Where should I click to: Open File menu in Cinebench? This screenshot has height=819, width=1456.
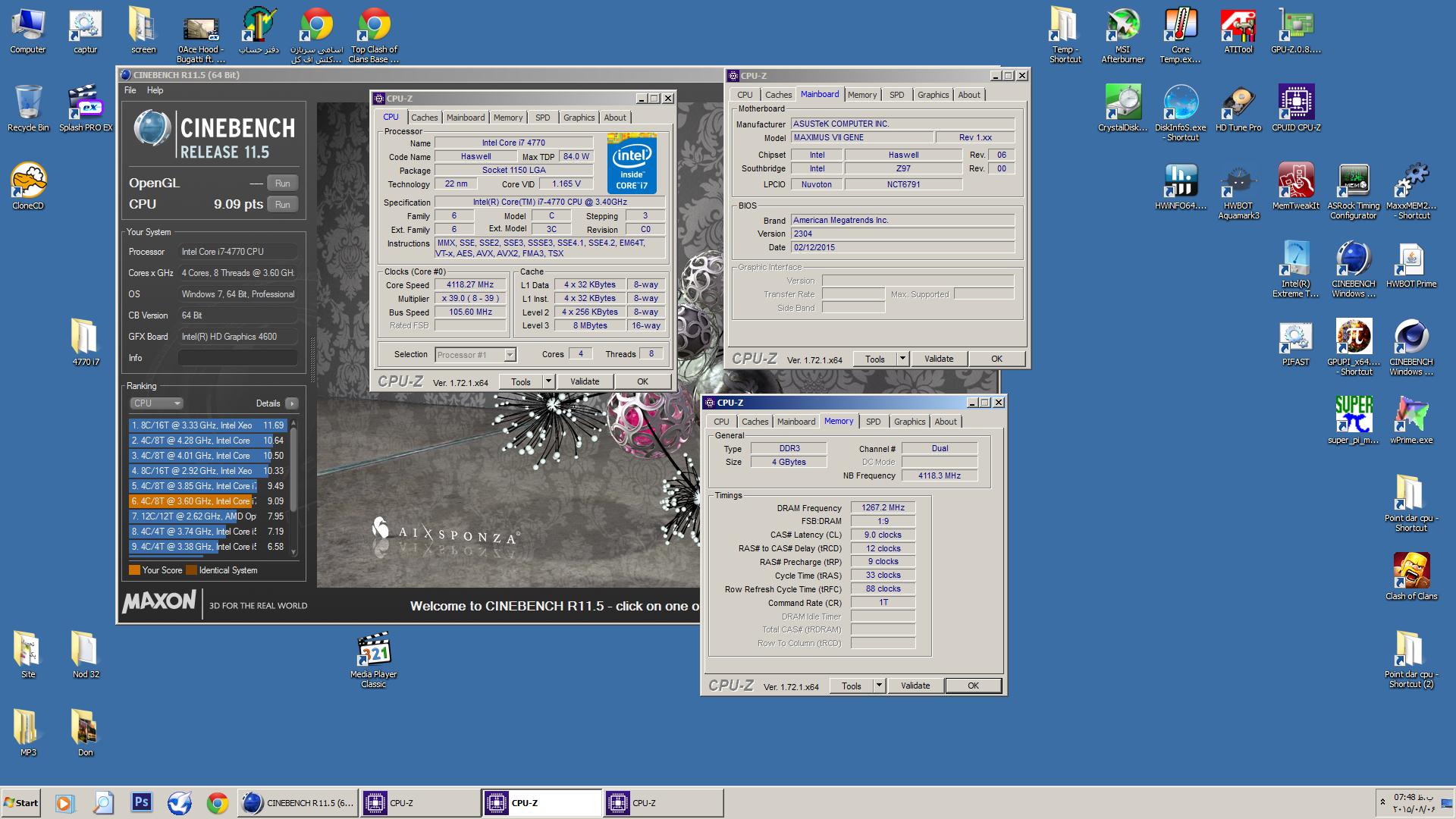click(x=130, y=90)
